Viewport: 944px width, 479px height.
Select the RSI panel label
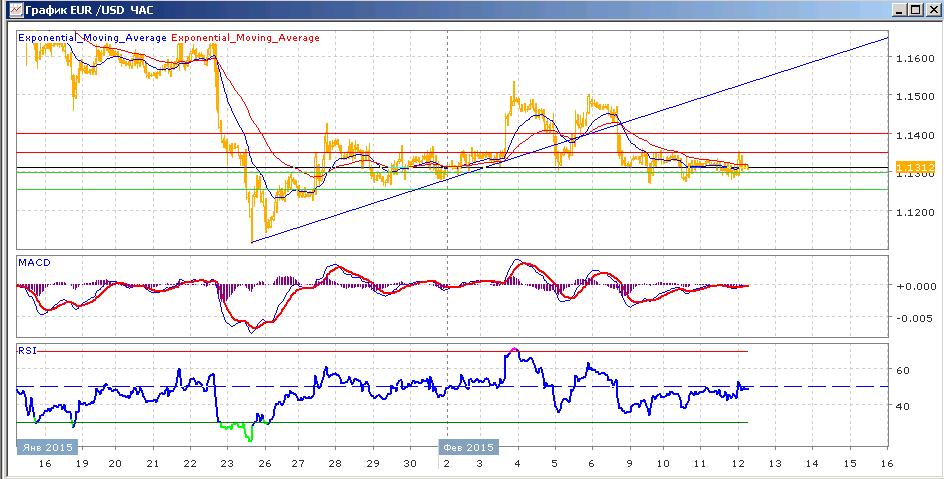pos(27,350)
